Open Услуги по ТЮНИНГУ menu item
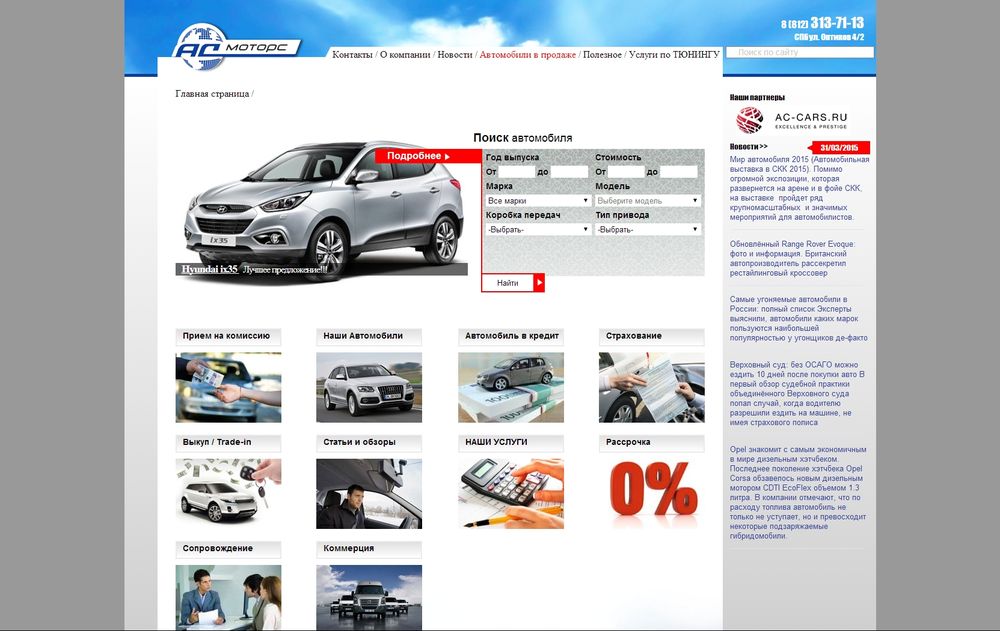This screenshot has height=631, width=1000. 674,55
